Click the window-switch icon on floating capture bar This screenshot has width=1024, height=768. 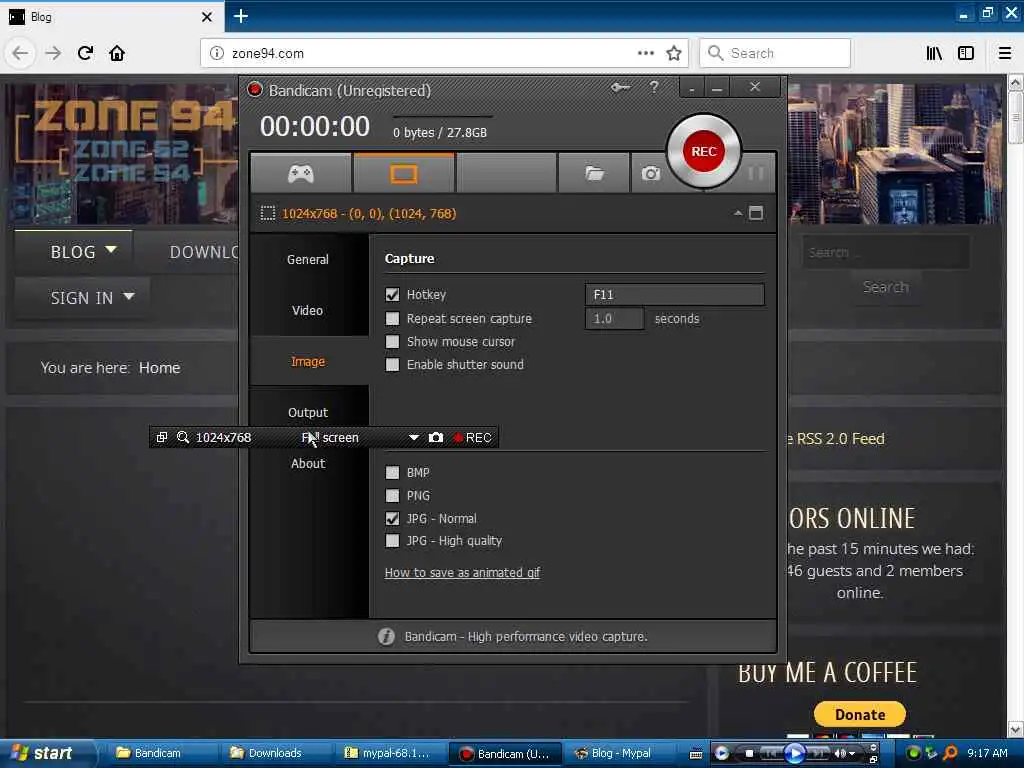[162, 437]
